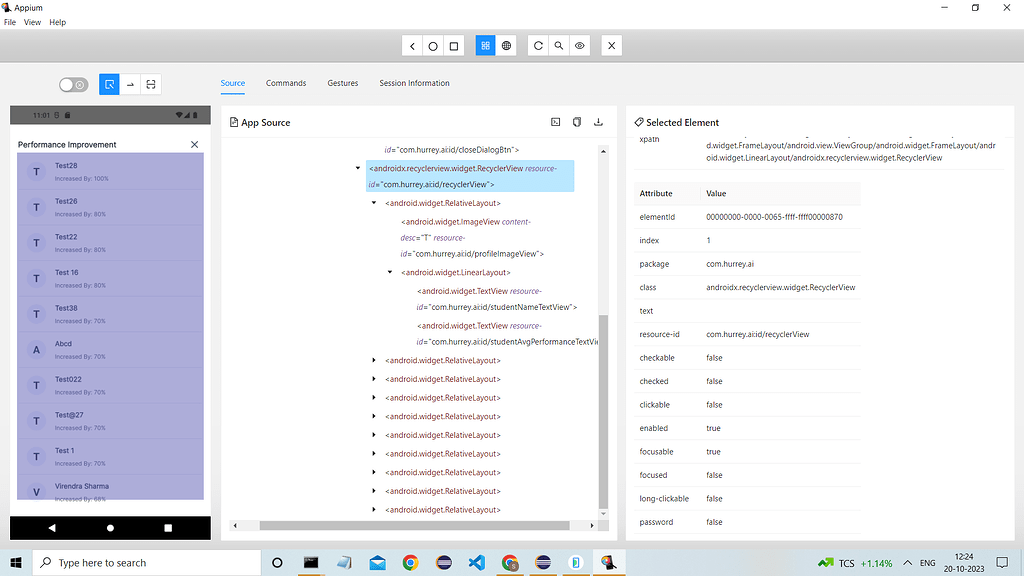This screenshot has width=1024, height=576.
Task: Open the File menu
Action: [x=9, y=22]
